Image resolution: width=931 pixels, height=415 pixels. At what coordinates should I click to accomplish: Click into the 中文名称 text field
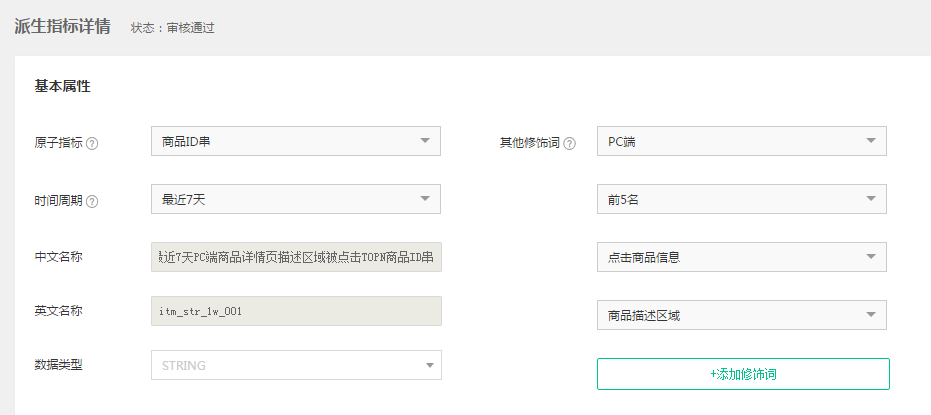pos(295,257)
